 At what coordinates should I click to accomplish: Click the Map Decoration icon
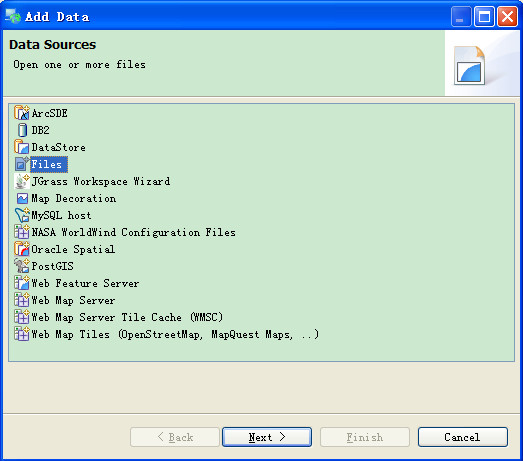coord(22,198)
